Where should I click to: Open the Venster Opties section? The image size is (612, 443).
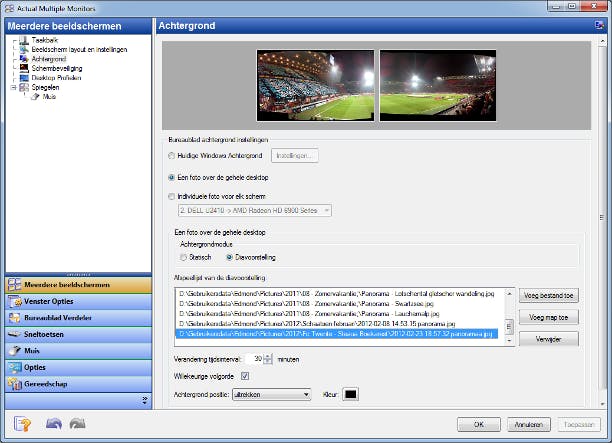tap(78, 301)
